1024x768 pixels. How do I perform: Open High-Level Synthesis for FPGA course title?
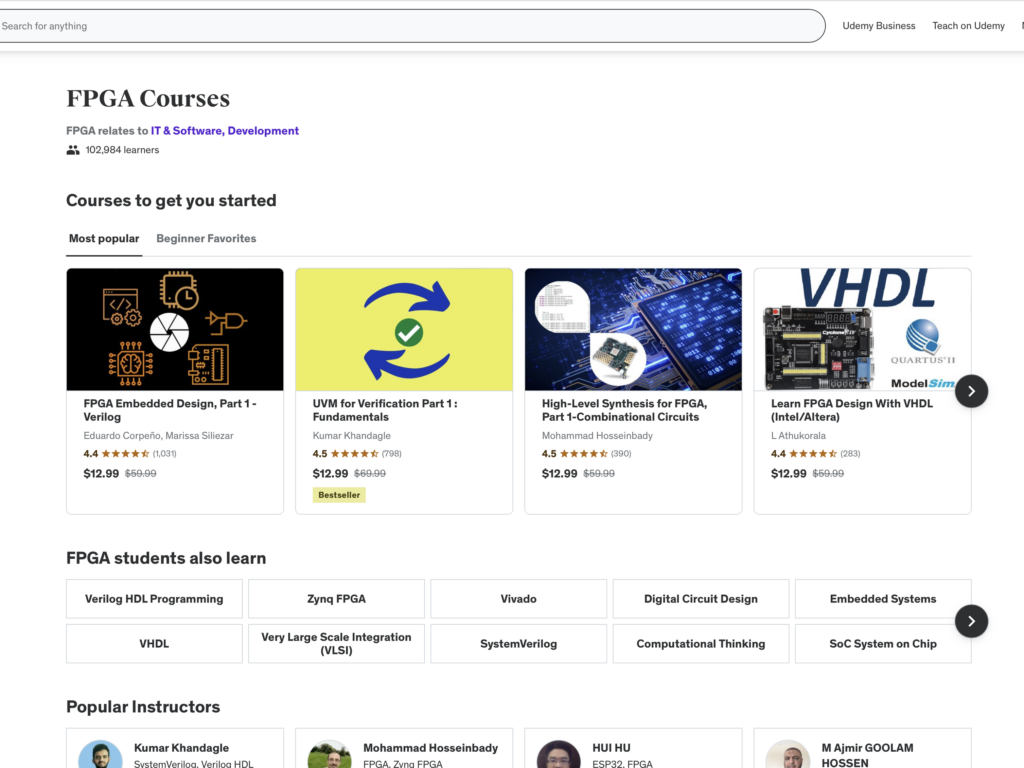coord(624,410)
